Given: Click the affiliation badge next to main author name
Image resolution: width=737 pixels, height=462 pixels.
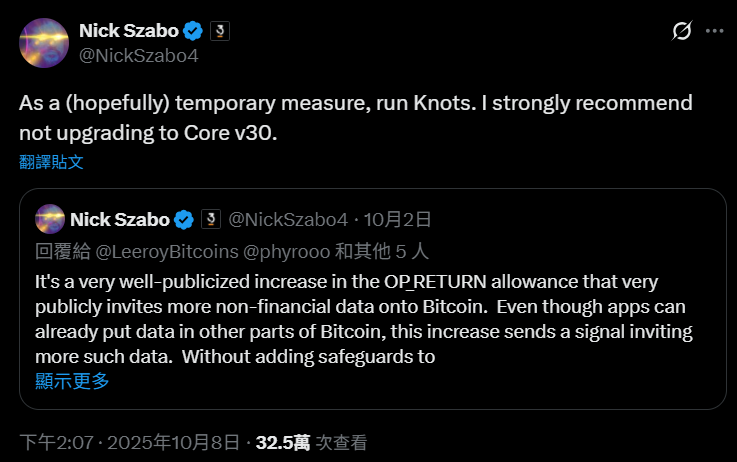Looking at the screenshot, I should [x=220, y=32].
